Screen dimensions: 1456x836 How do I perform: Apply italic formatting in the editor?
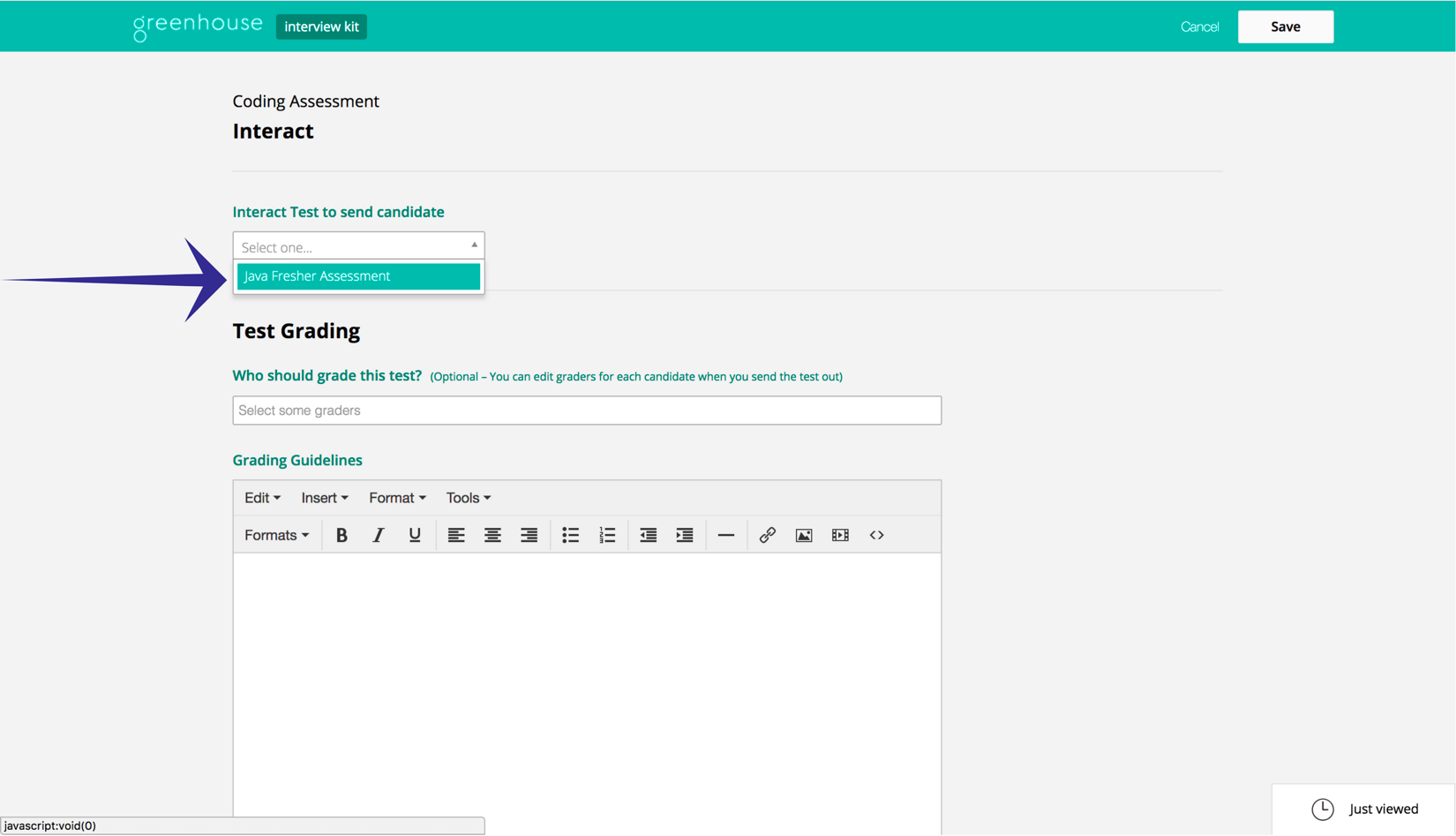pyautogui.click(x=378, y=535)
